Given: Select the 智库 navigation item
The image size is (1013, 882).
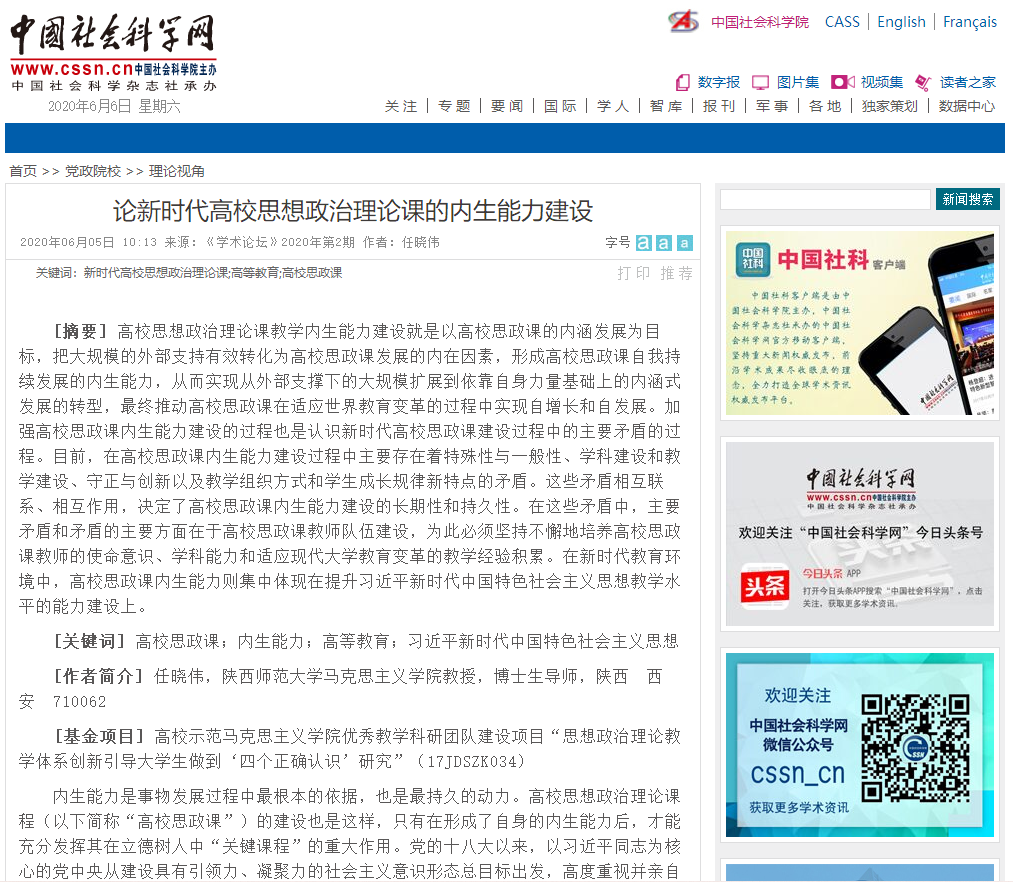Looking at the screenshot, I should [666, 106].
